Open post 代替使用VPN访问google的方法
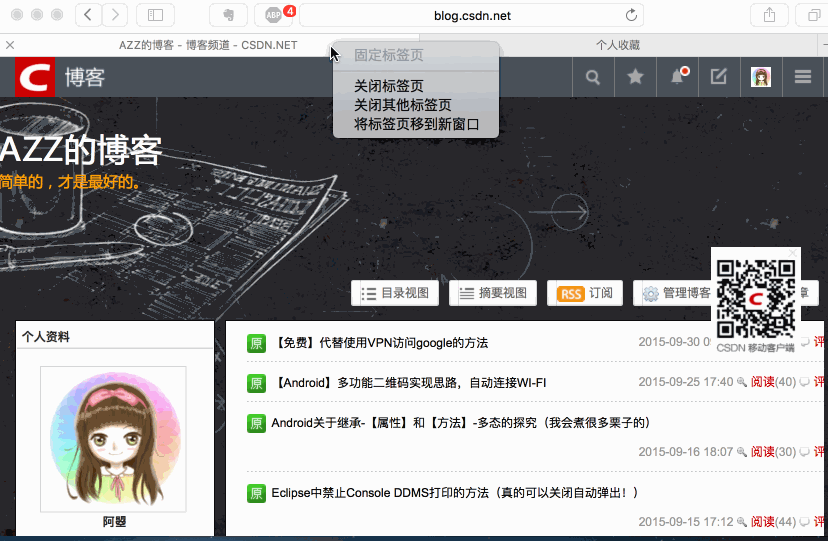828x541 pixels. click(380, 343)
